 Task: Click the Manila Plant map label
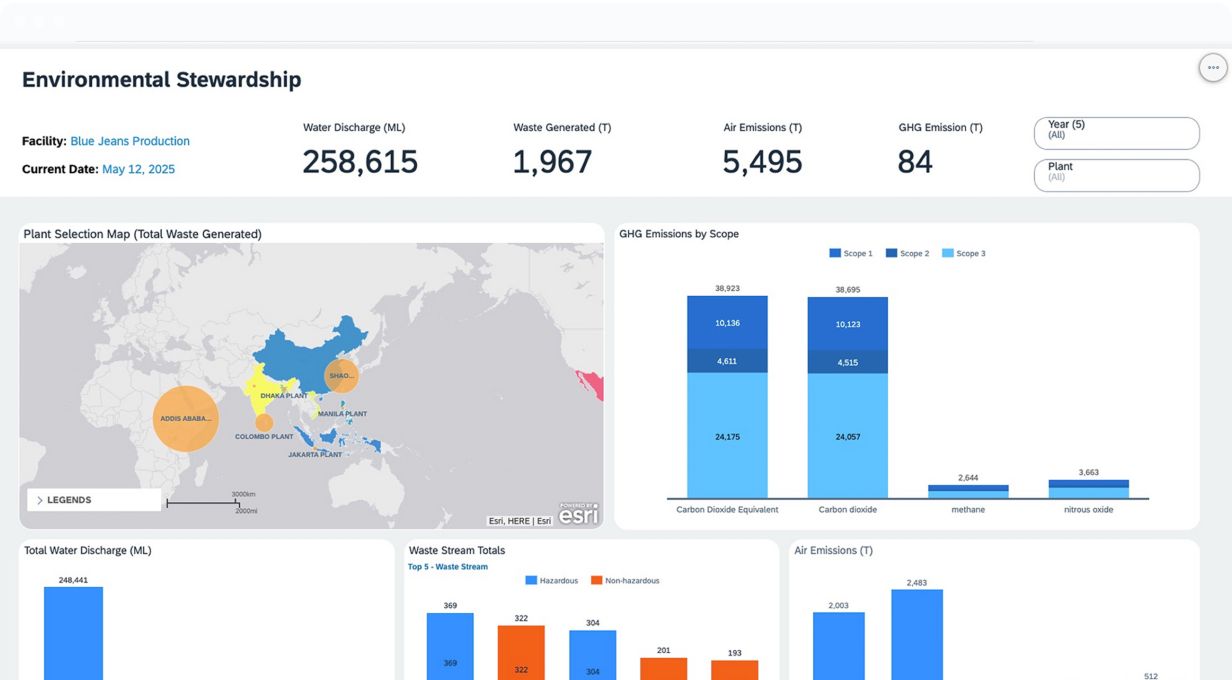click(x=342, y=414)
